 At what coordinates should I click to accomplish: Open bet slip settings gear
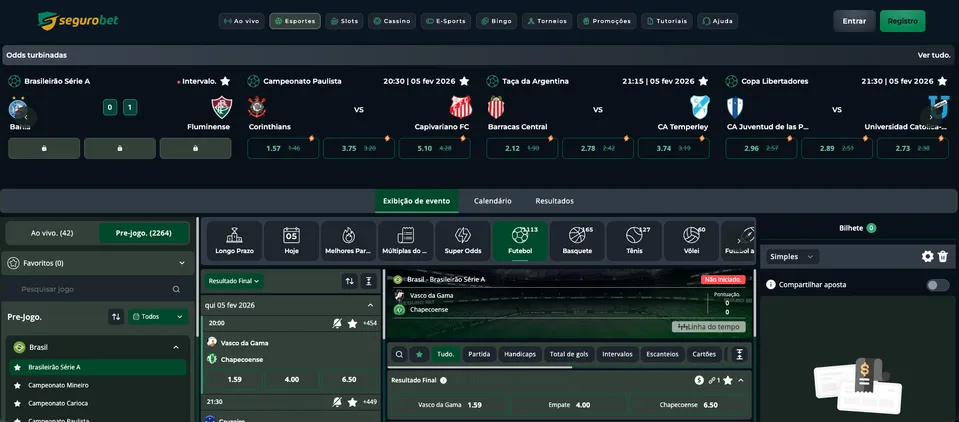928,257
